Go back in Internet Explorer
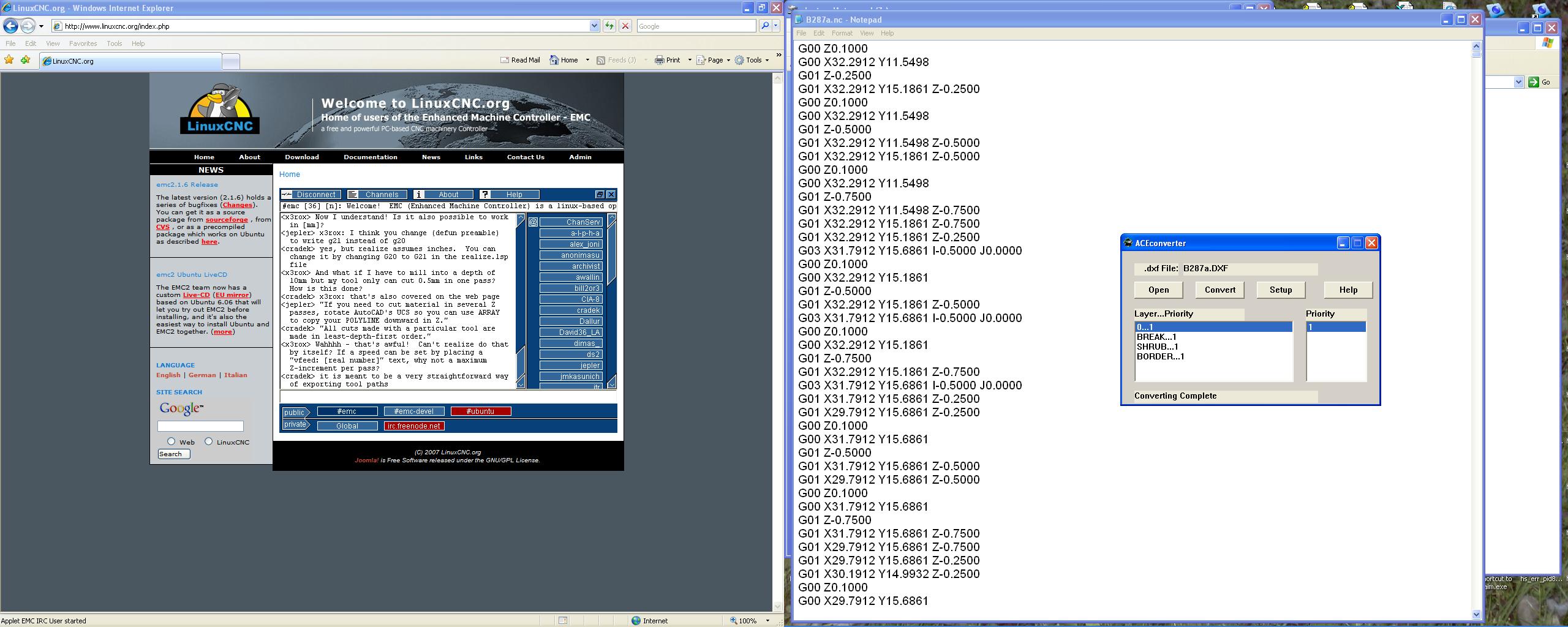 10,26
